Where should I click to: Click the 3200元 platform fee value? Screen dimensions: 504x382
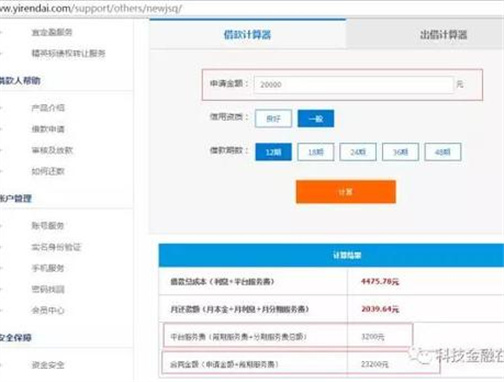point(373,337)
